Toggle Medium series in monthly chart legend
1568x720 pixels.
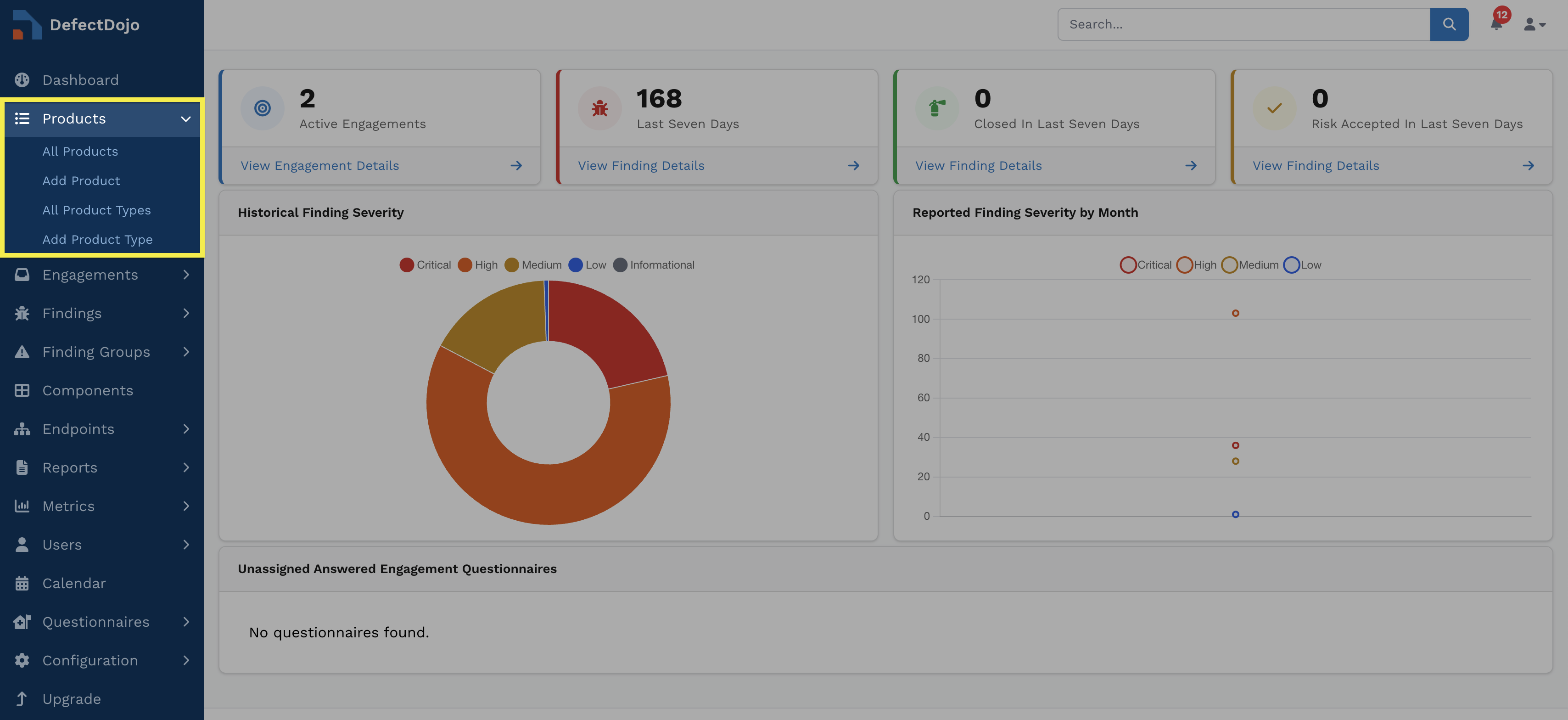coord(1249,265)
